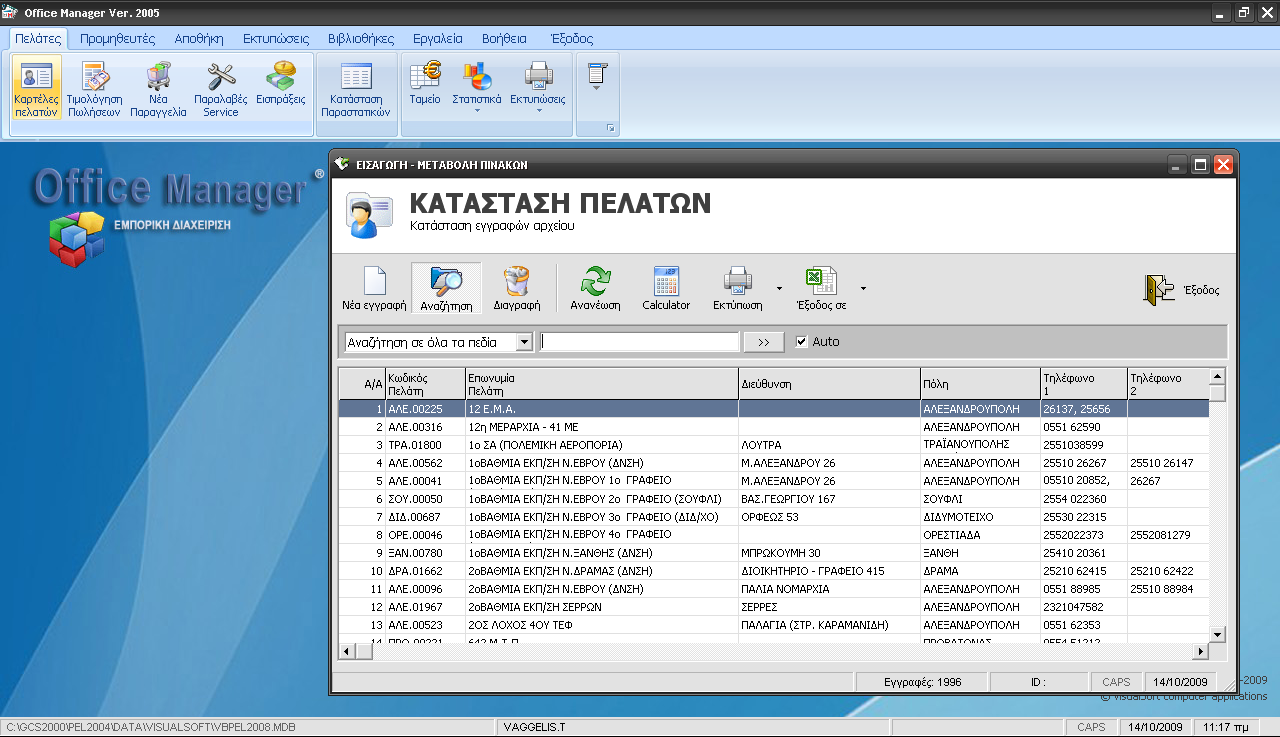
Task: Open the Αναζήτηση σε όλα τα πεδία dropdown
Action: [524, 342]
